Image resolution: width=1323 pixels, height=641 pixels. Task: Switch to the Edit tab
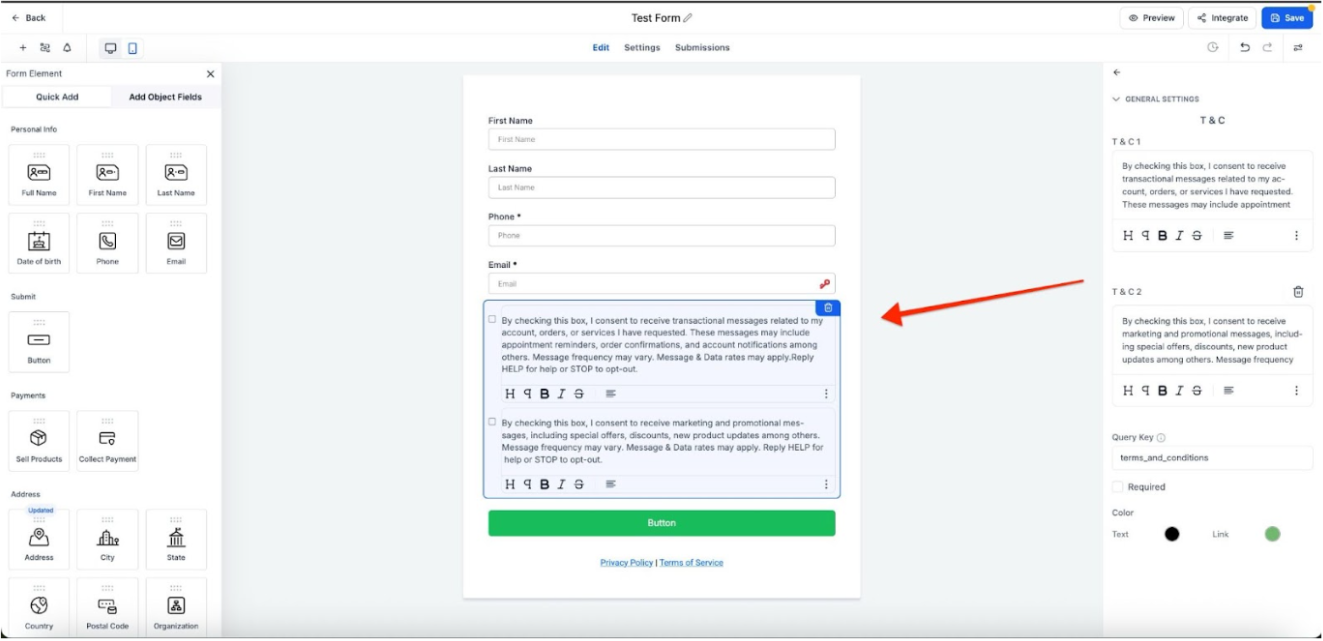(600, 48)
